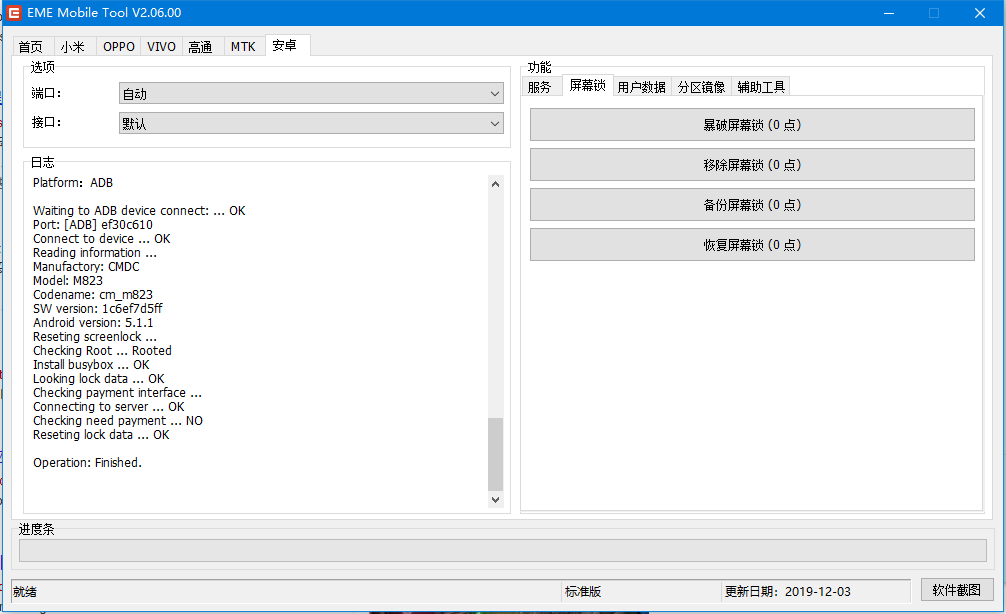
Task: Switch to the 用户数据 tab
Action: tap(642, 87)
